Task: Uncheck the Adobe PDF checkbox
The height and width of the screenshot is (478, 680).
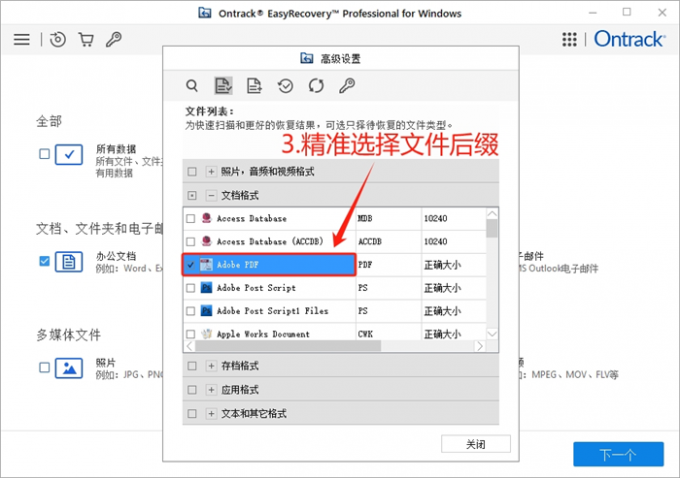Action: tap(190, 265)
